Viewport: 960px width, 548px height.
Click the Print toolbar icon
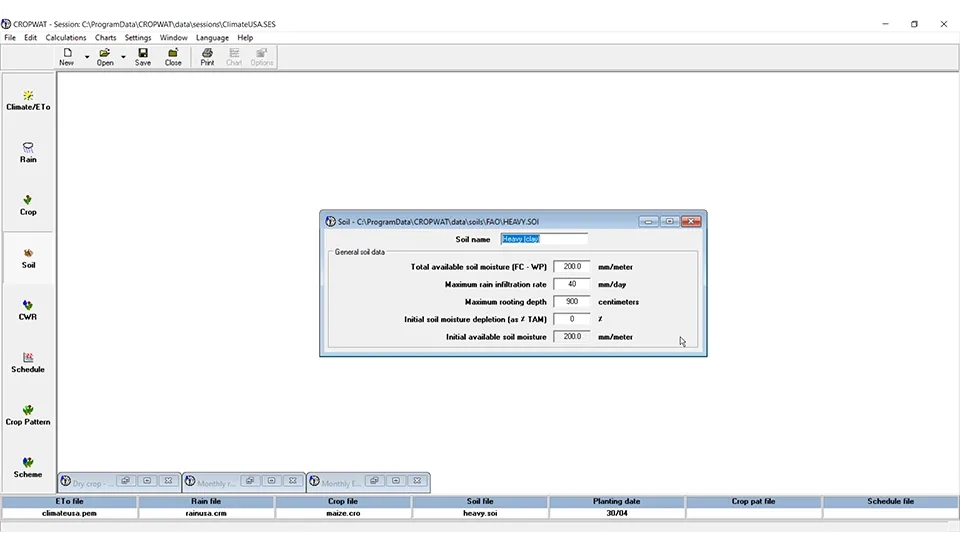(207, 57)
